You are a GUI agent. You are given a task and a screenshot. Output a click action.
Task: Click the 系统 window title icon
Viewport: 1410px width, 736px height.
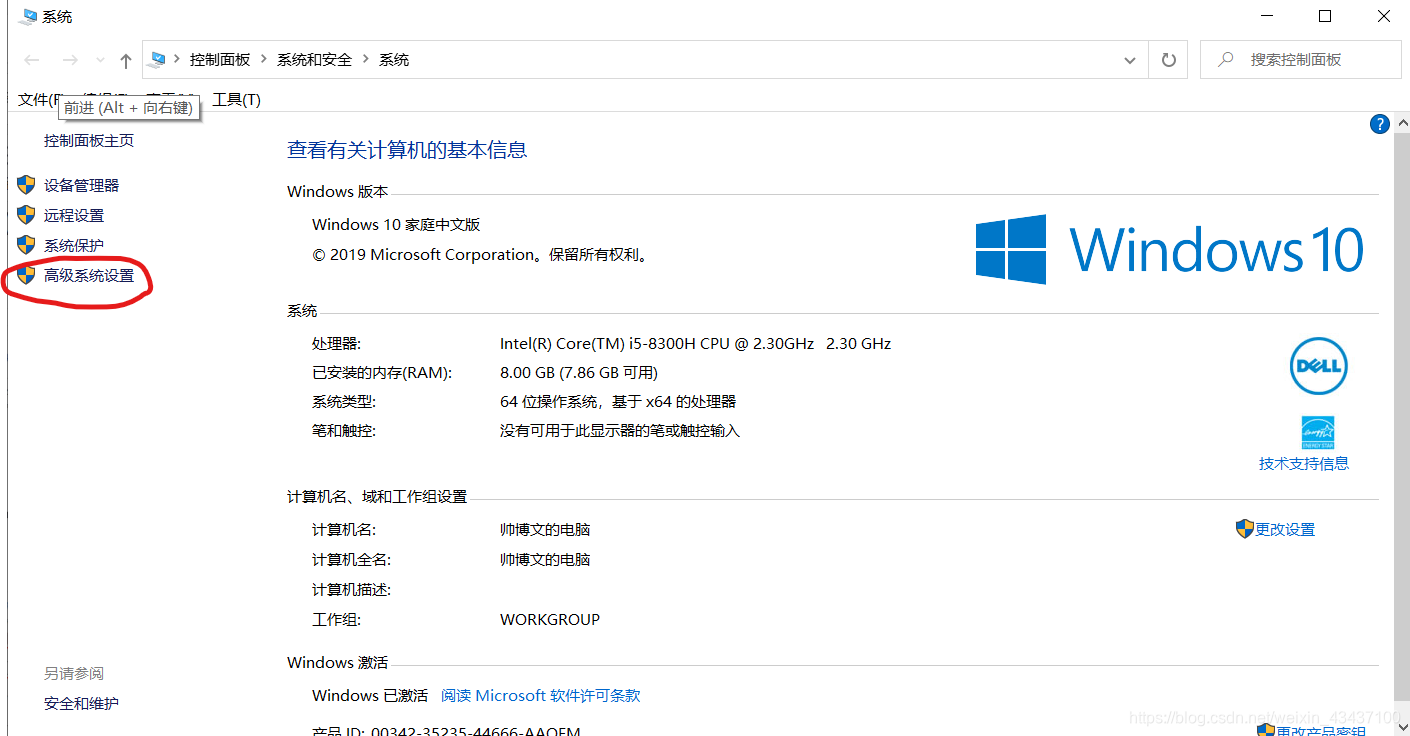(x=28, y=17)
